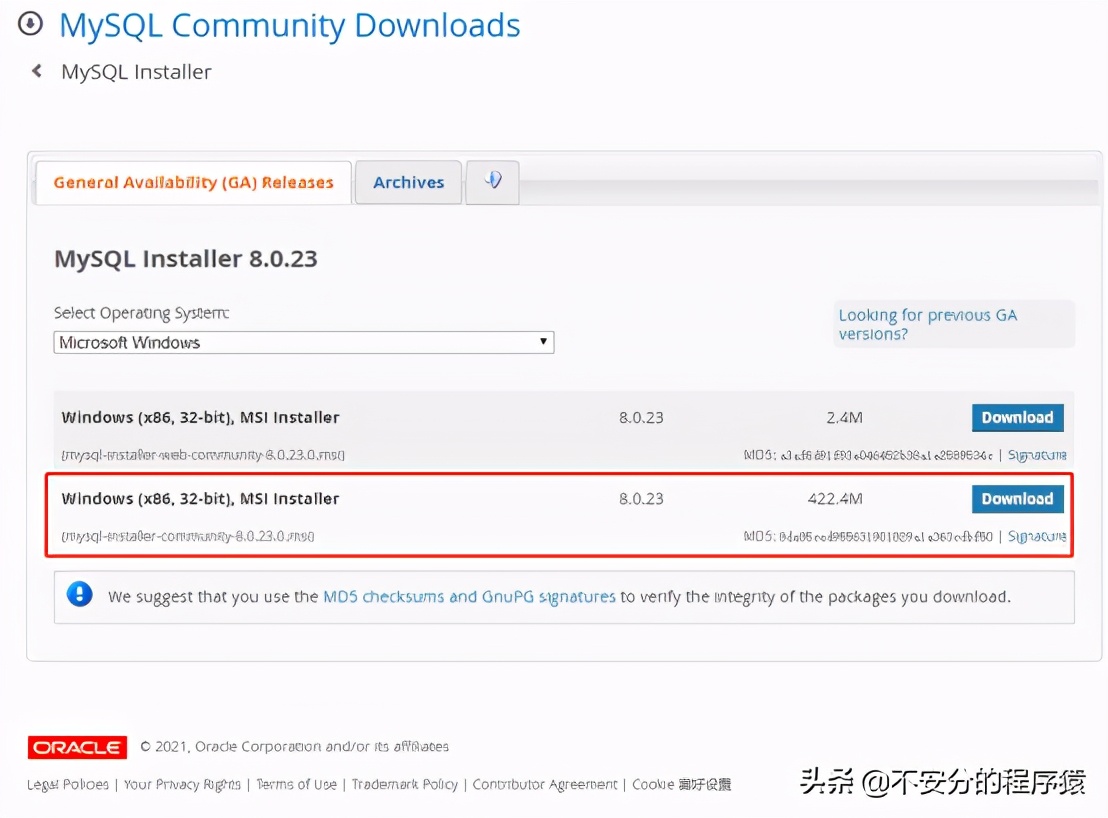Click the Select Operating System label

tap(141, 313)
